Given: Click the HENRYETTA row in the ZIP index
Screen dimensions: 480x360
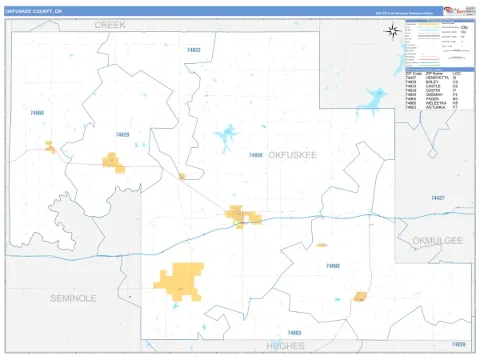Looking at the screenshot, I should (x=440, y=77).
